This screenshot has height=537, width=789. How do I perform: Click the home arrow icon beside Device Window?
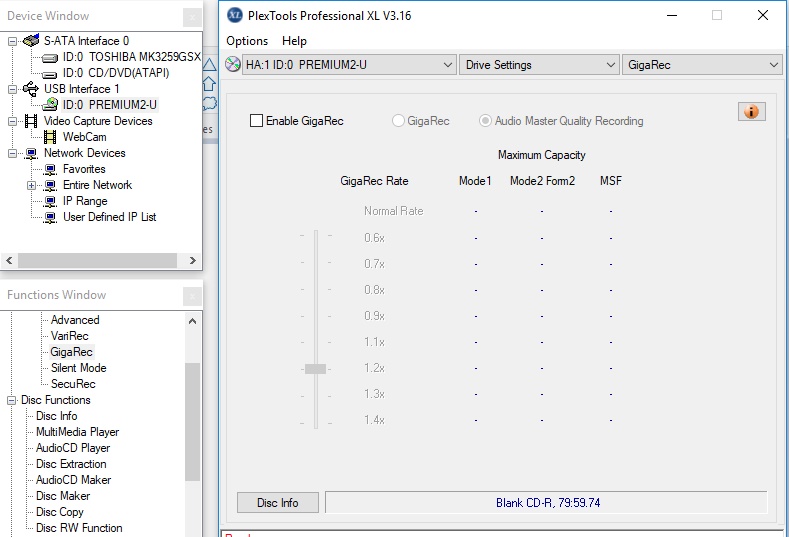(209, 83)
